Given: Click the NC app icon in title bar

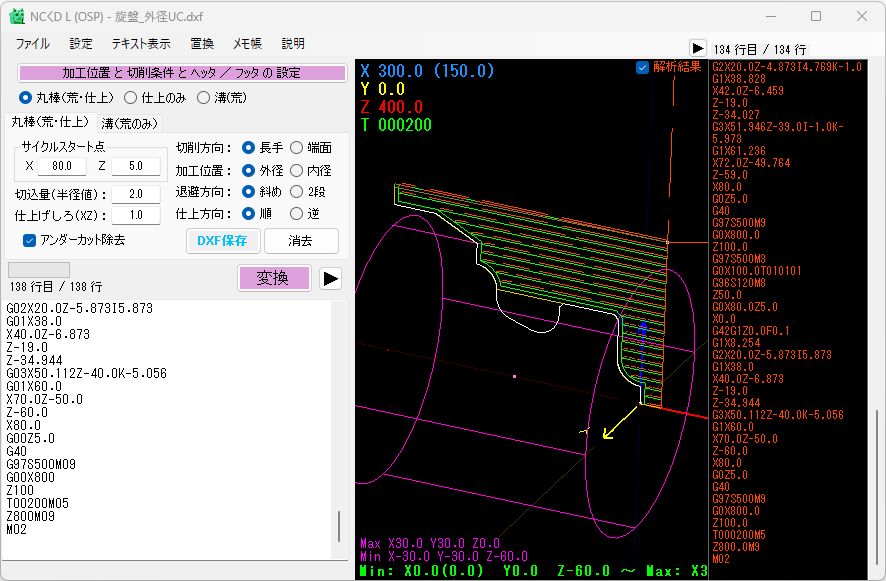Looking at the screenshot, I should point(17,16).
